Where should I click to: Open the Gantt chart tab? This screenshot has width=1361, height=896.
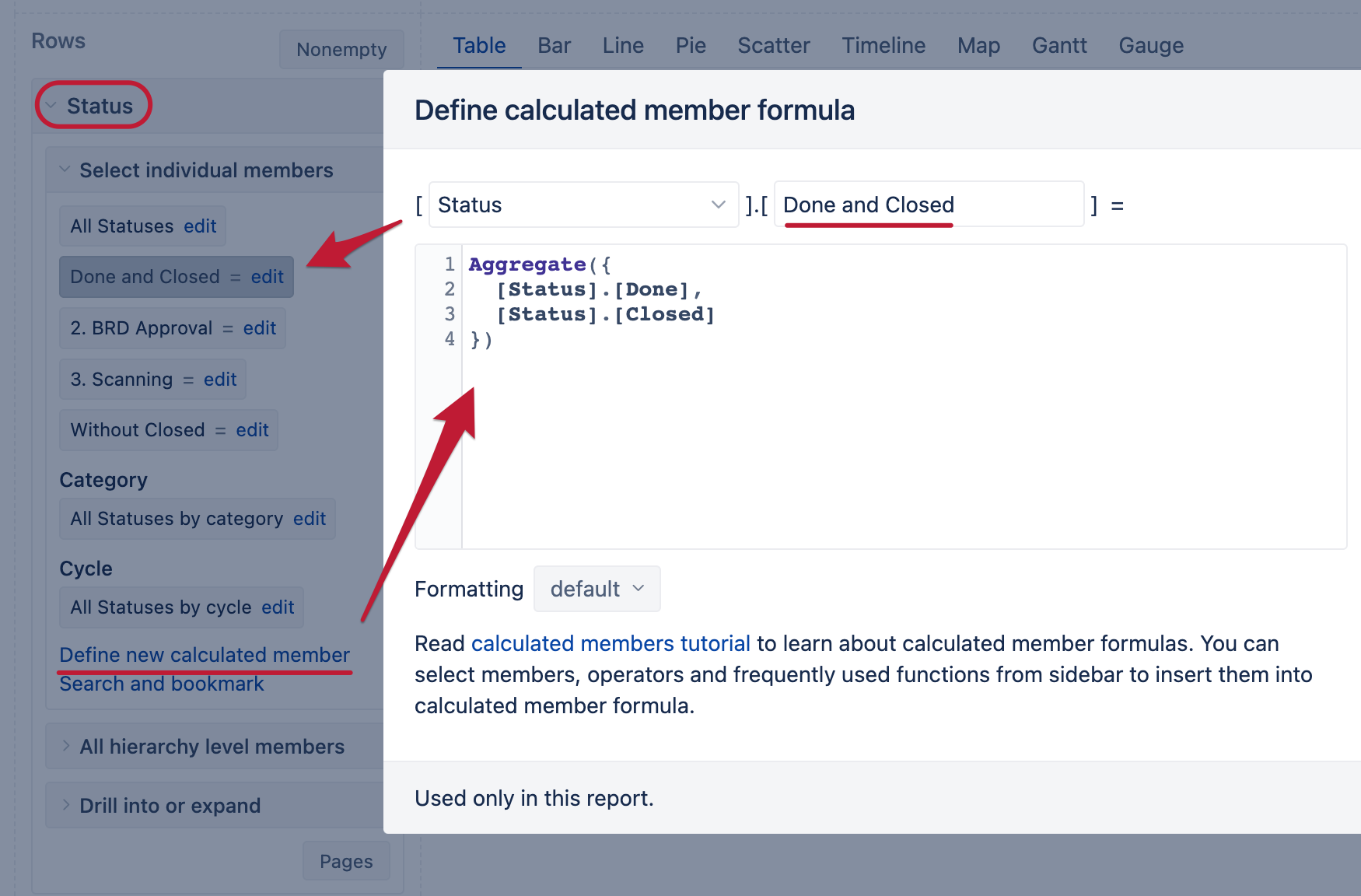coord(1059,46)
